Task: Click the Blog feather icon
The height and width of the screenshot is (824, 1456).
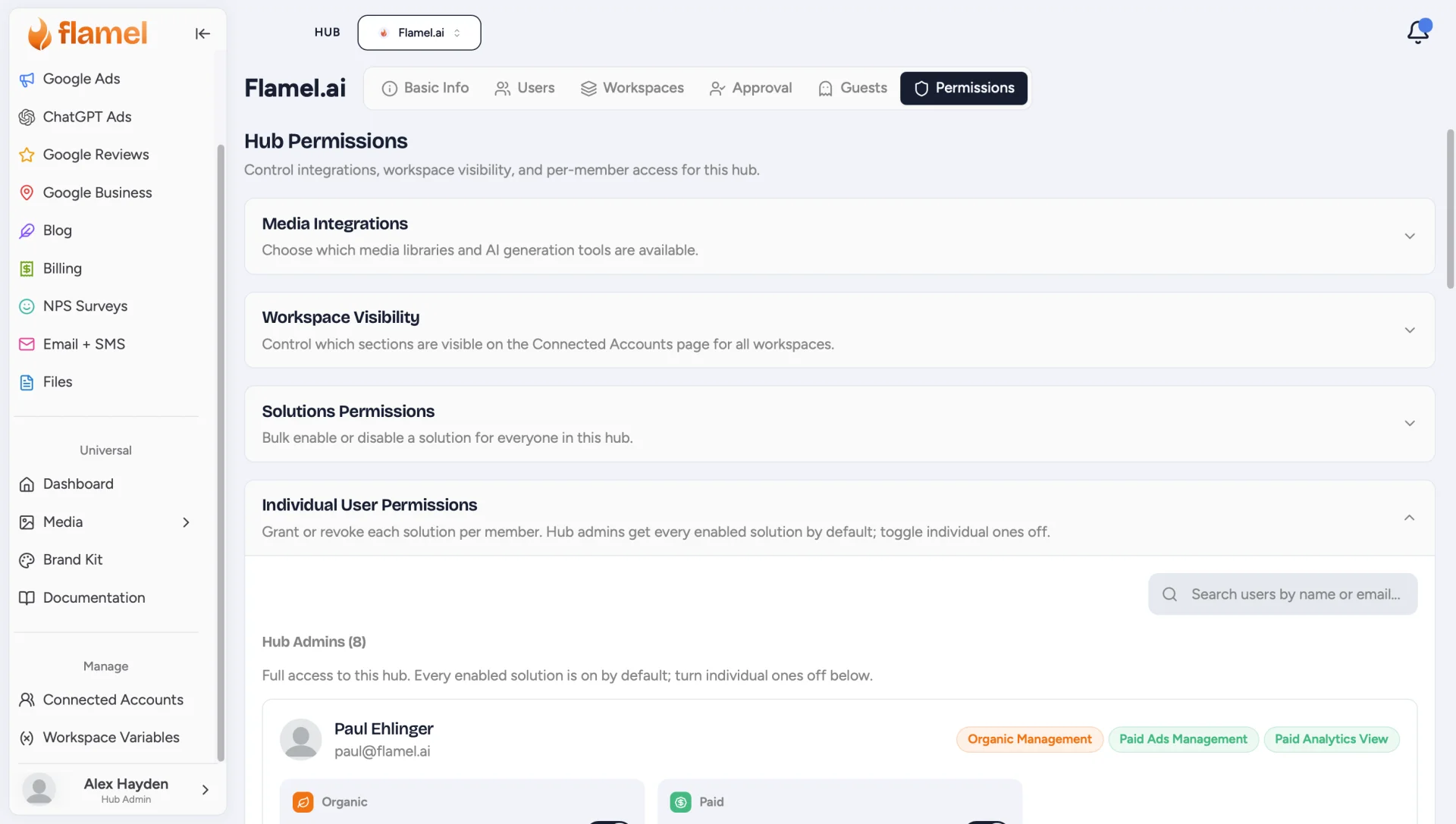Action: click(27, 230)
